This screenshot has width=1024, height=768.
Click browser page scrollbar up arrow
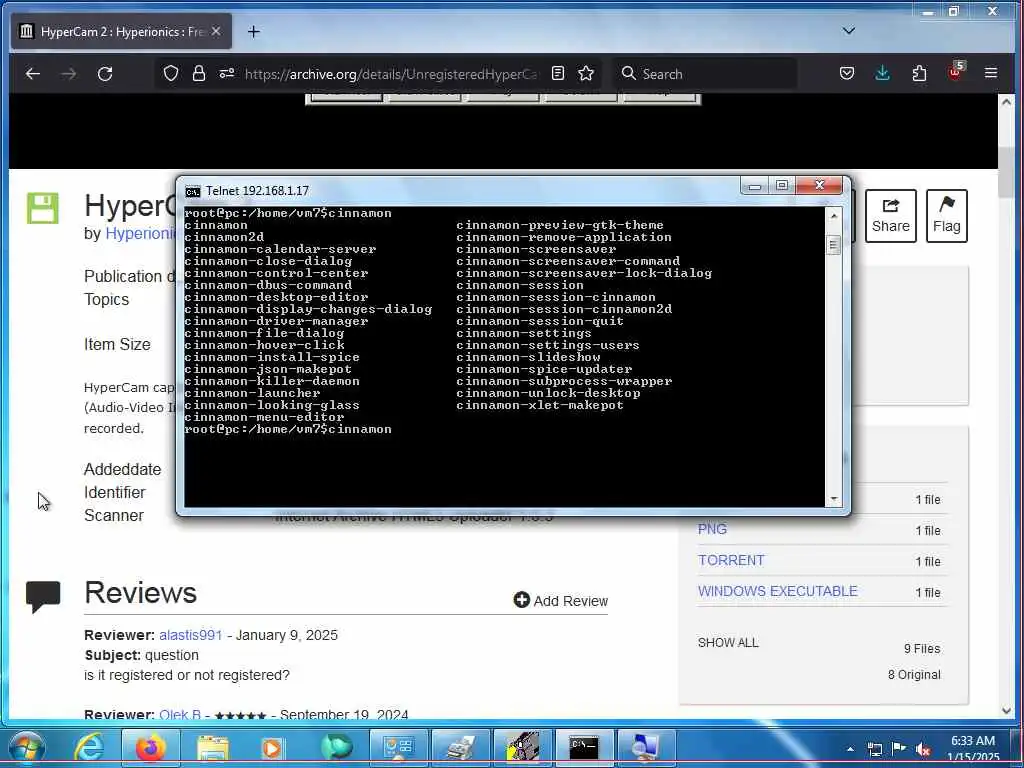1006,103
